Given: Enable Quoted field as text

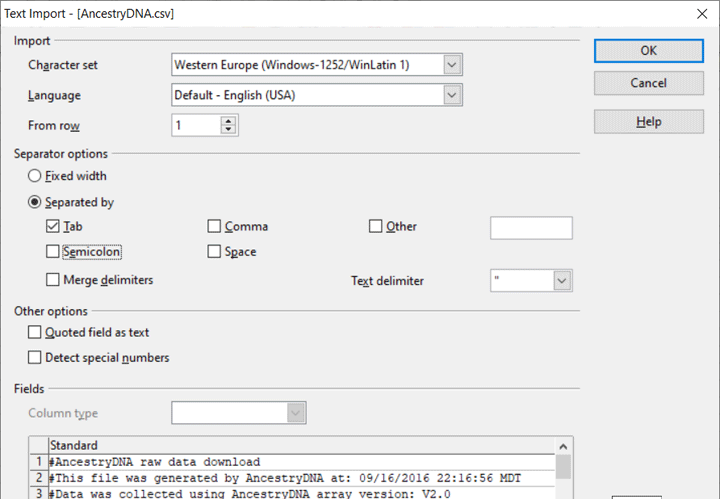Looking at the screenshot, I should (x=34, y=332).
